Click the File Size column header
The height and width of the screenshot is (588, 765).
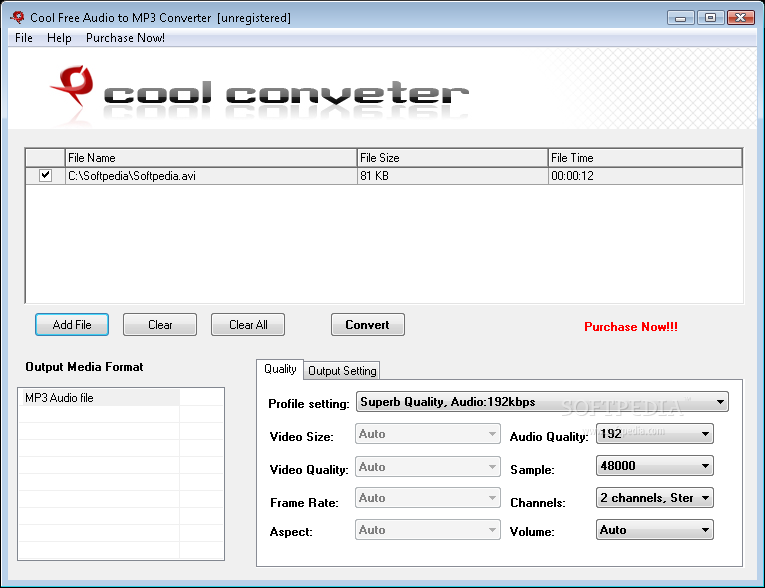point(452,158)
